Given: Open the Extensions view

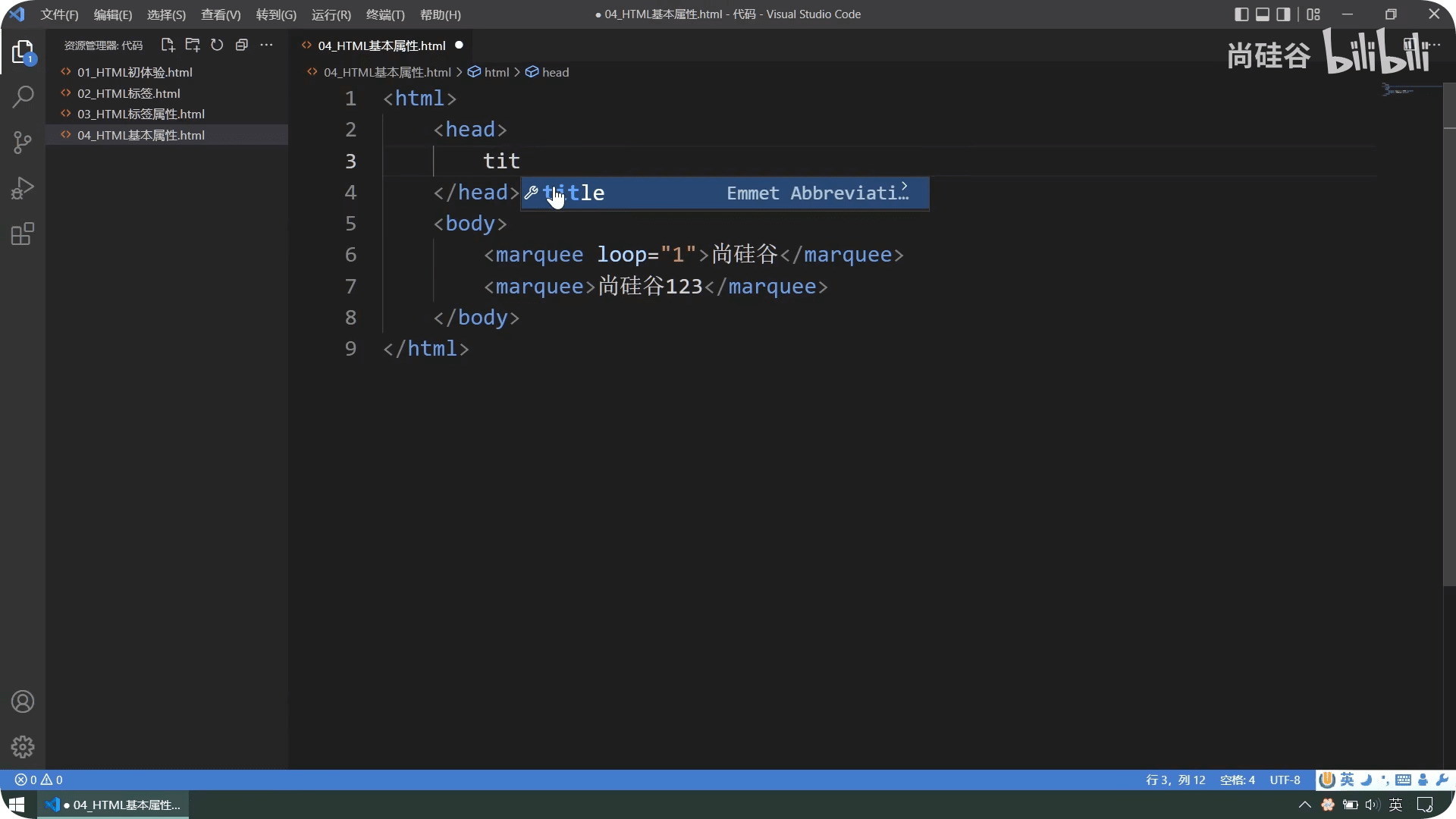Looking at the screenshot, I should (23, 234).
